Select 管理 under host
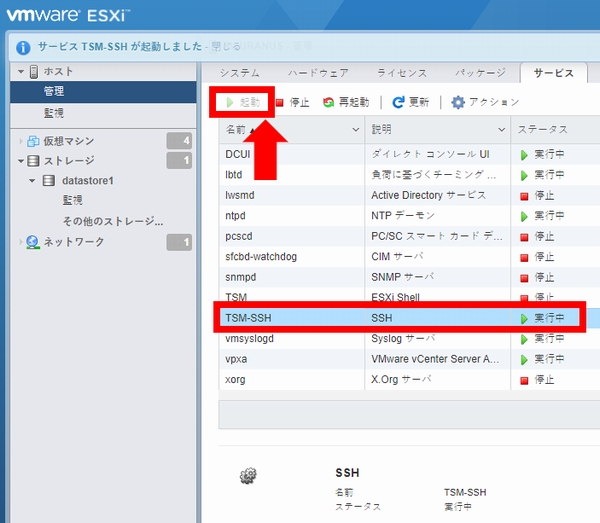This screenshot has height=523, width=600. 103,92
